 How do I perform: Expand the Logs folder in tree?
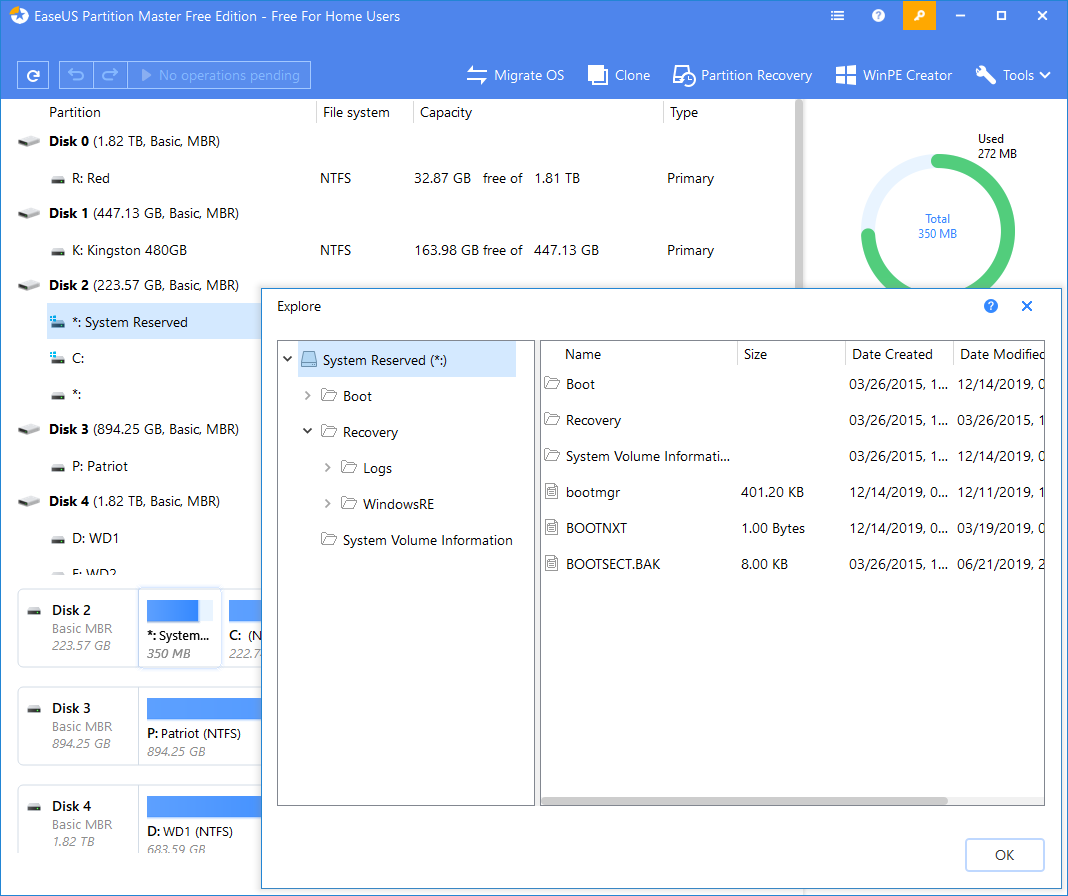tap(328, 467)
